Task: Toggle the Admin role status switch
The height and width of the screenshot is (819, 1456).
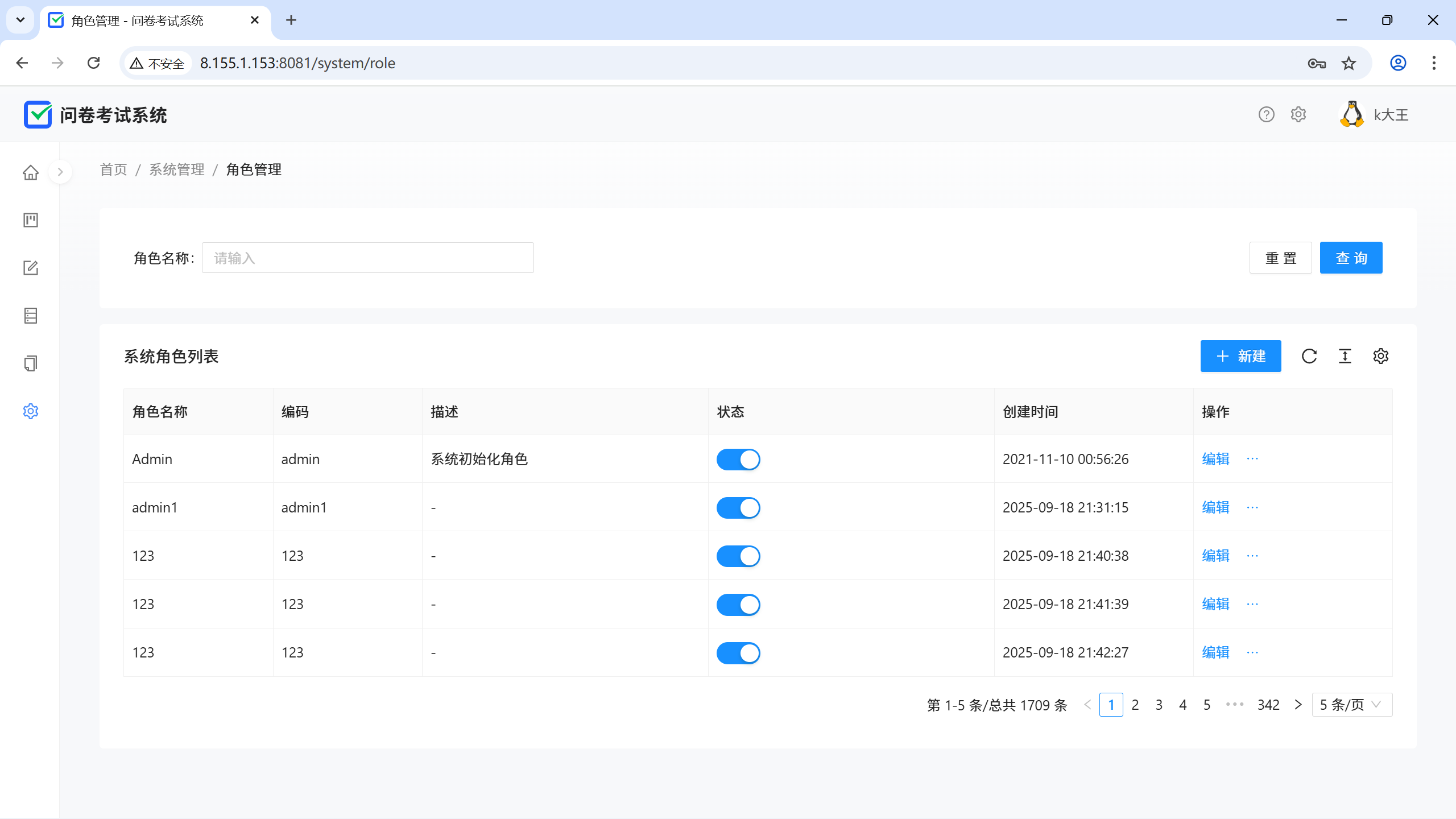Action: click(738, 460)
